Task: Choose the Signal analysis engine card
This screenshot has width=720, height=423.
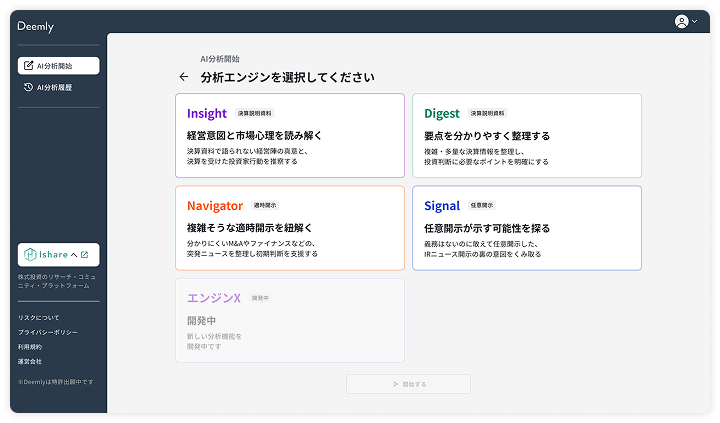Action: pos(526,228)
